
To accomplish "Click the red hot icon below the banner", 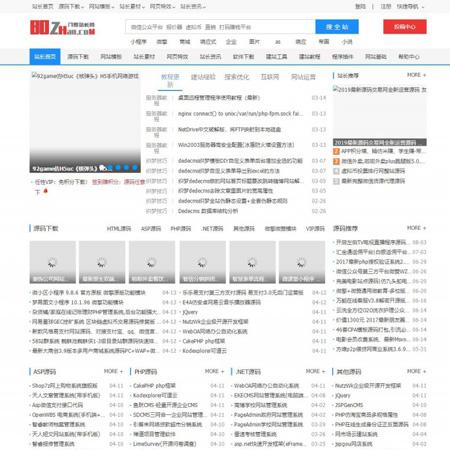I will (46, 191).
